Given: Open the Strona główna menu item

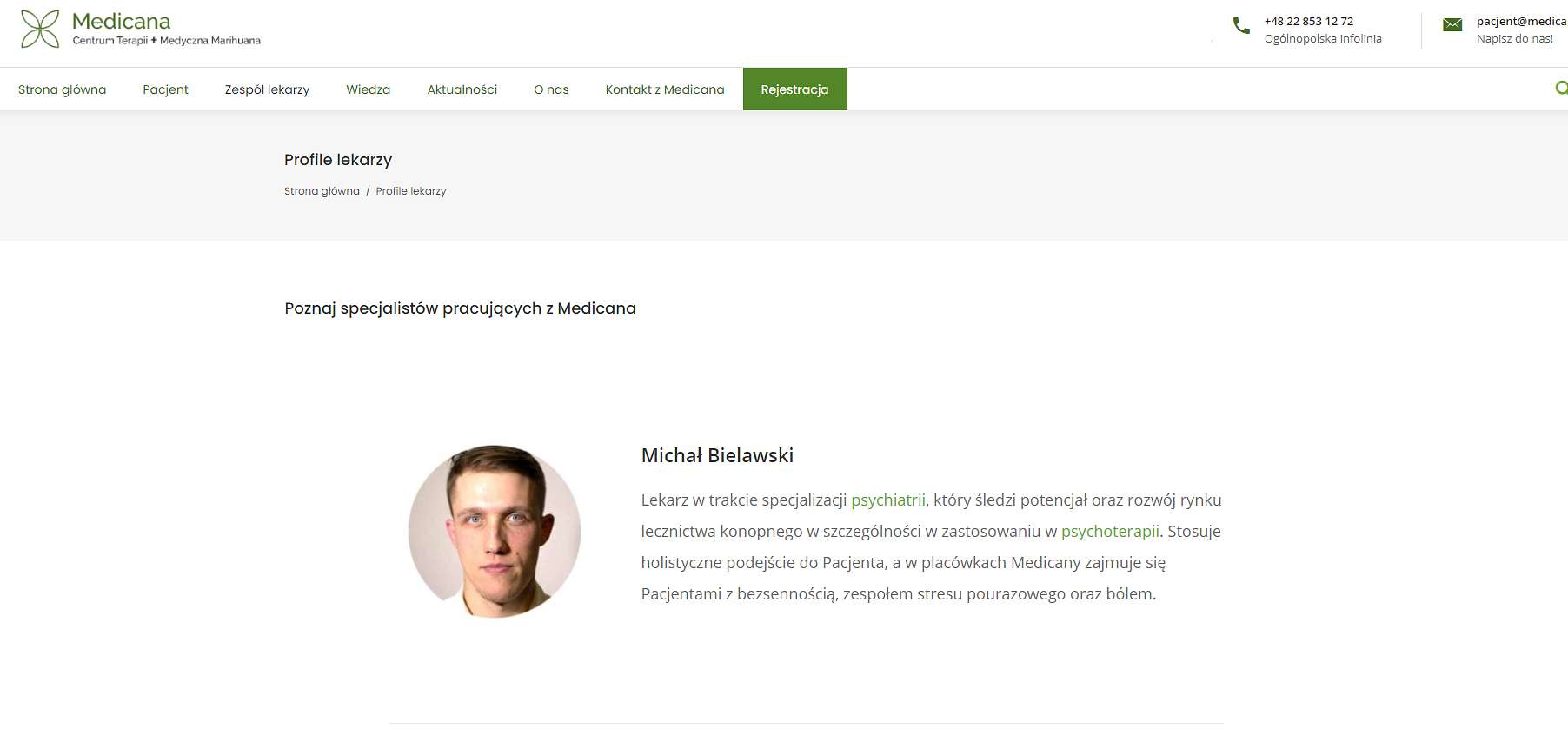Looking at the screenshot, I should point(62,89).
